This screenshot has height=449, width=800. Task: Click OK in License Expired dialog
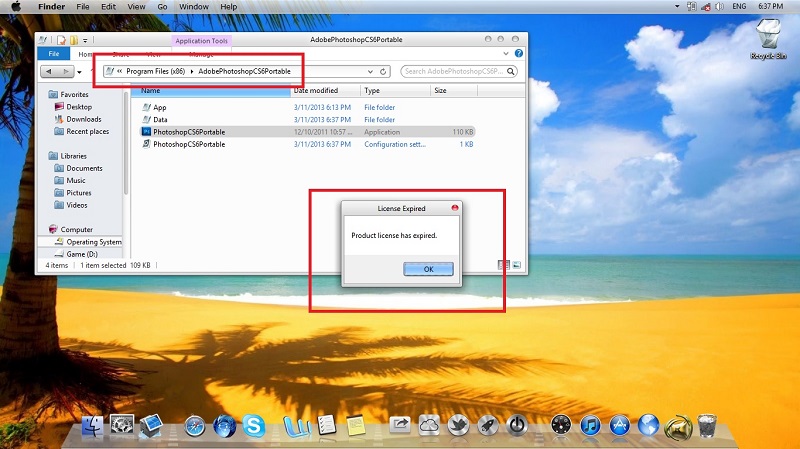click(428, 269)
